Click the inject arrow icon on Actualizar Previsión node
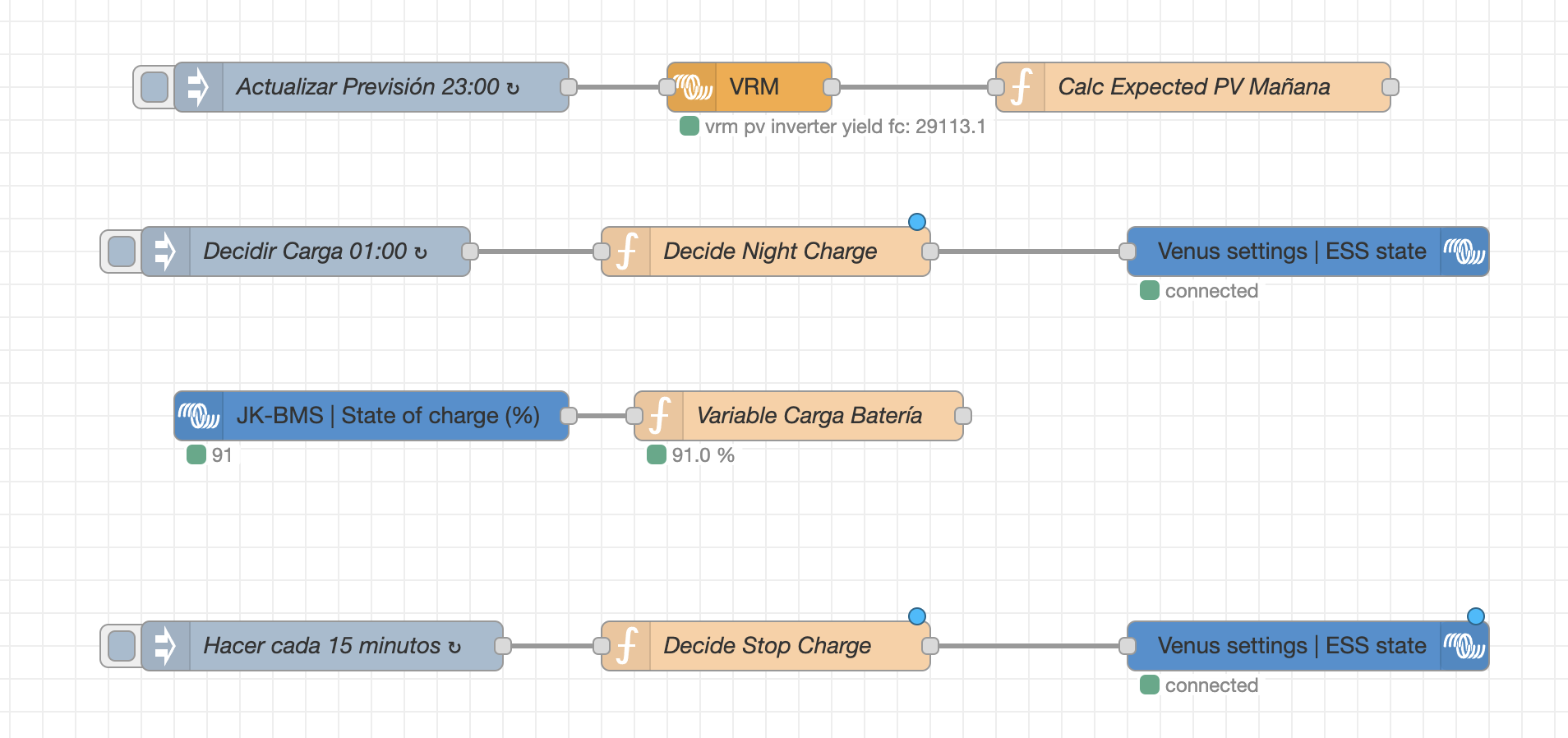The width and height of the screenshot is (1568, 738). (x=198, y=87)
